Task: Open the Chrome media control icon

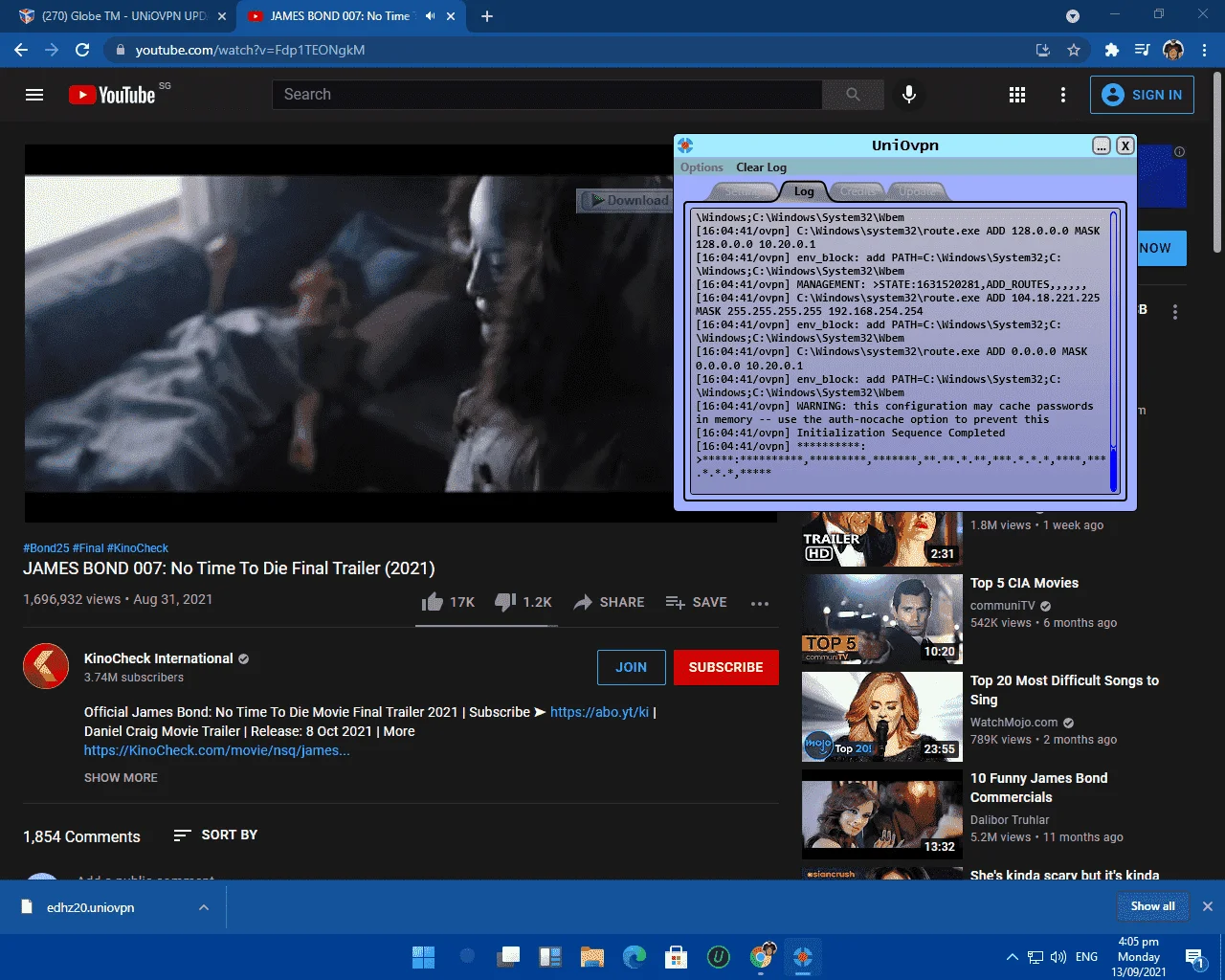Action: [1142, 50]
